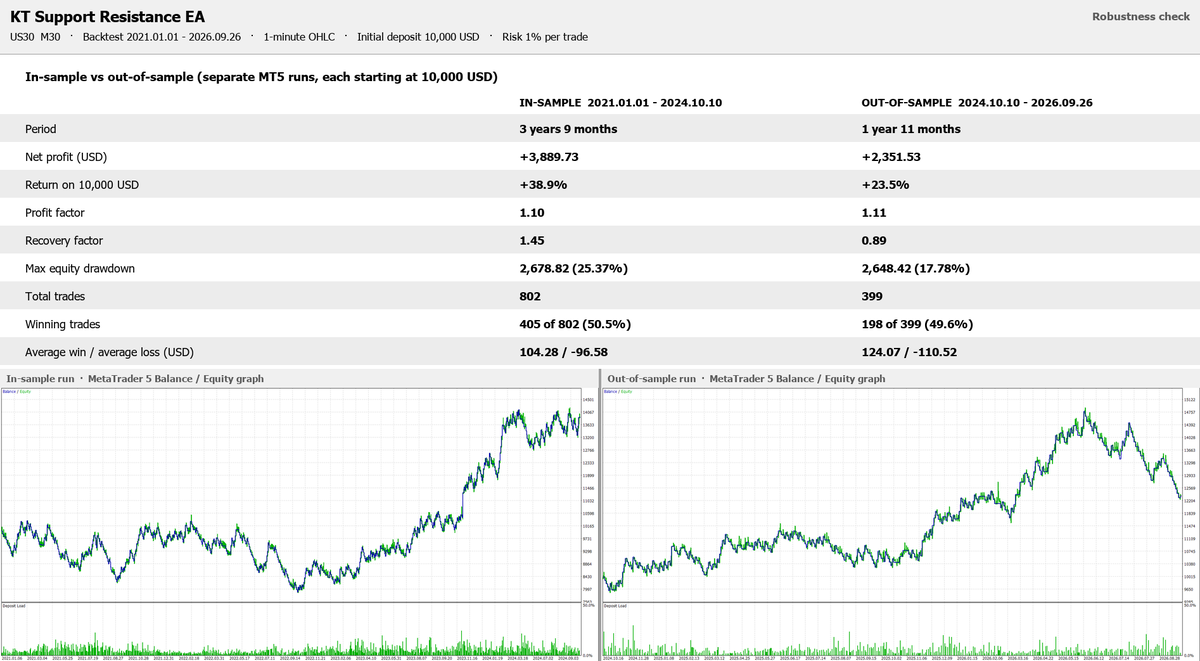Screen dimensions: 1200x661
Task: Click the "Return on 10,000 USD" row label
Action: tap(82, 185)
